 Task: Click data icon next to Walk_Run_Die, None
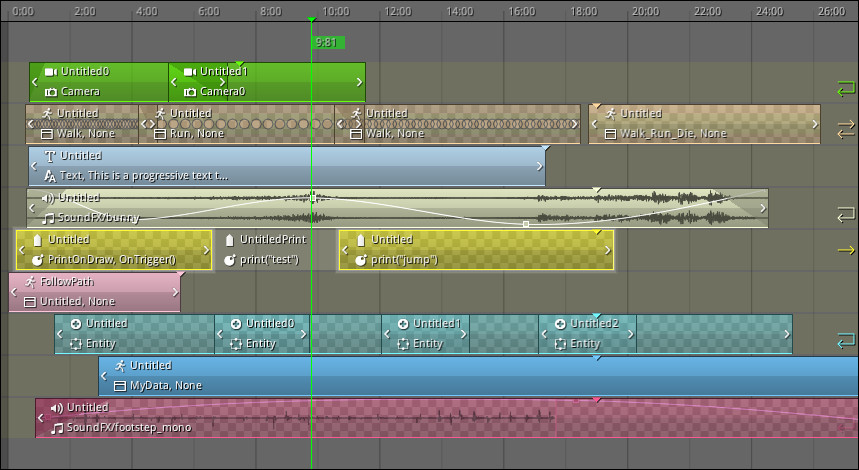coord(611,134)
